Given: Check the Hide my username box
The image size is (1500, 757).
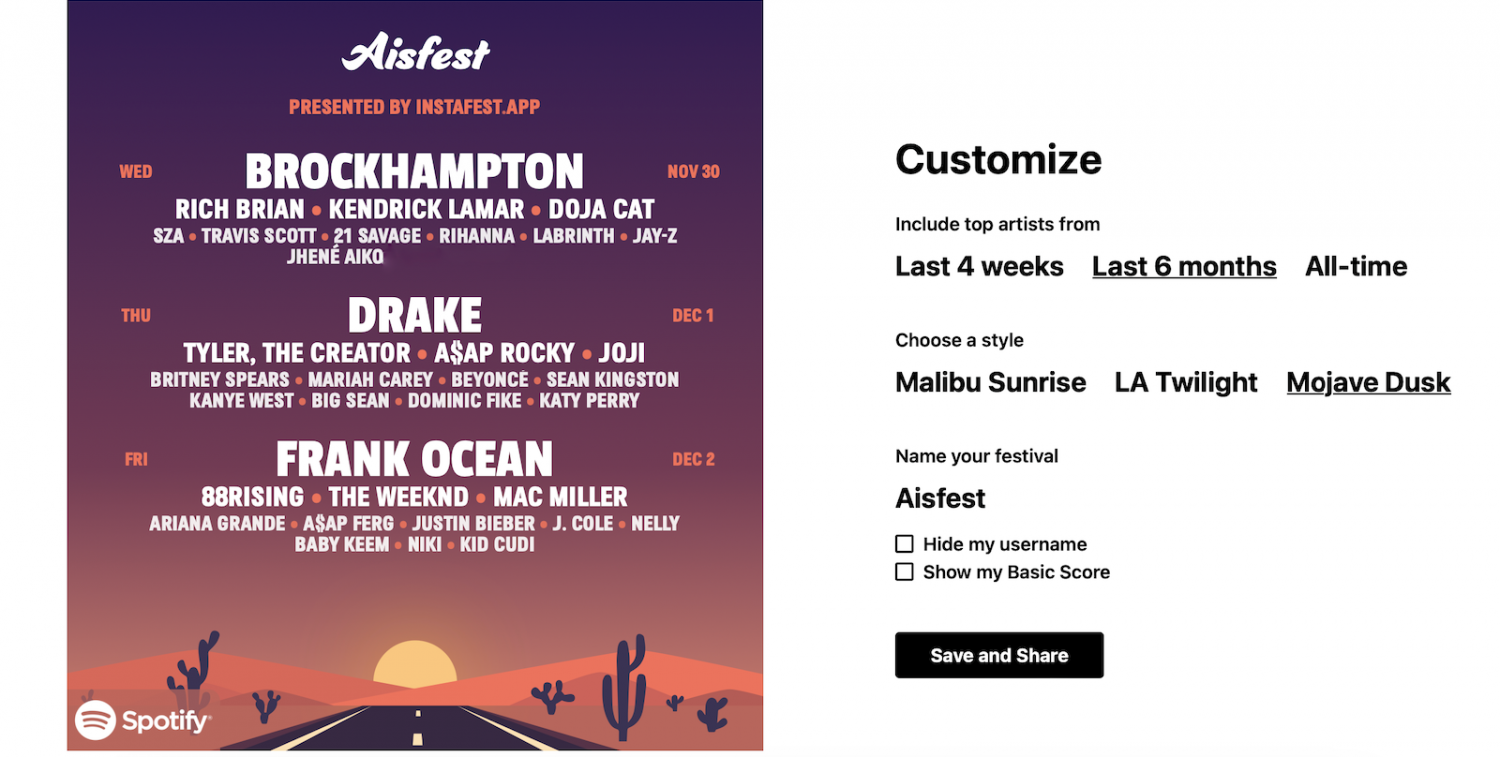Looking at the screenshot, I should click(x=904, y=544).
